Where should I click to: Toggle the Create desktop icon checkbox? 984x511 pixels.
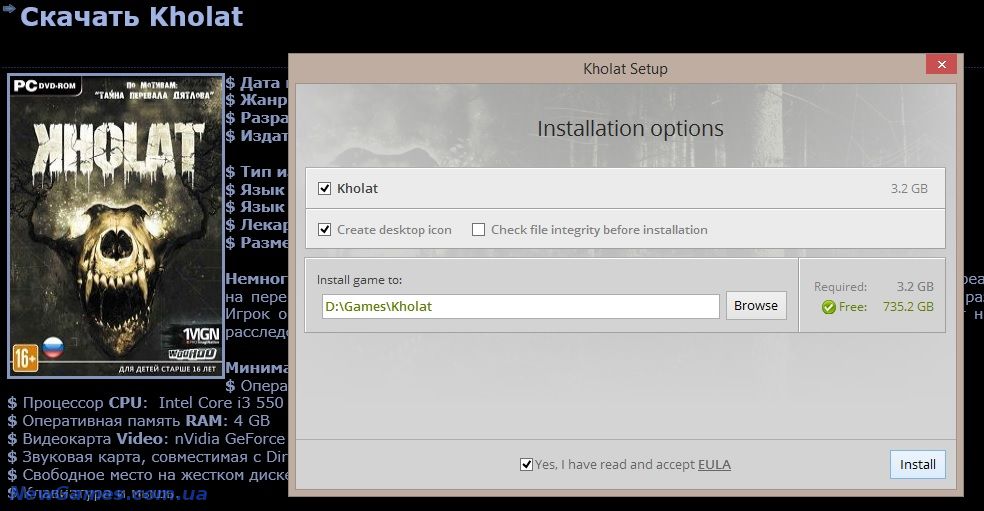tap(324, 230)
